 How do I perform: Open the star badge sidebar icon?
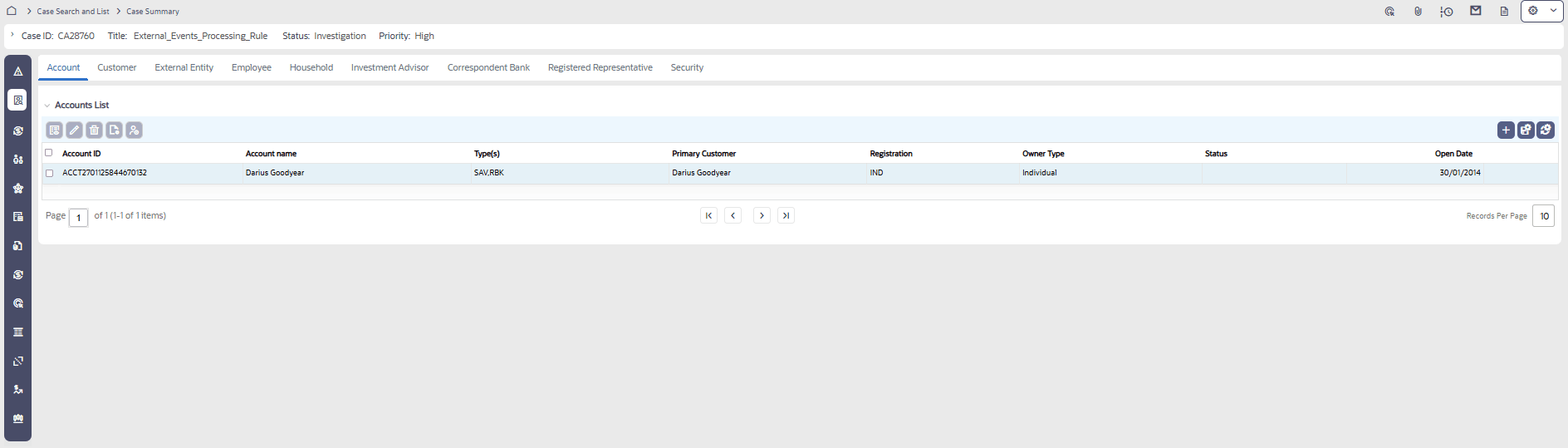[17, 188]
